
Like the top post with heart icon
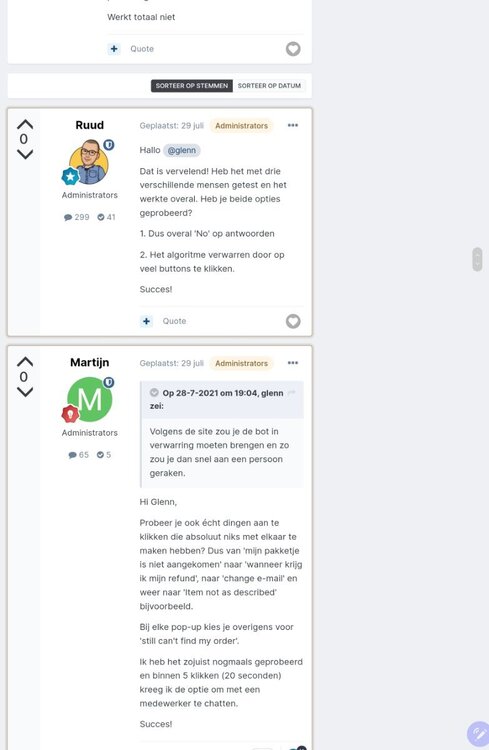[293, 49]
